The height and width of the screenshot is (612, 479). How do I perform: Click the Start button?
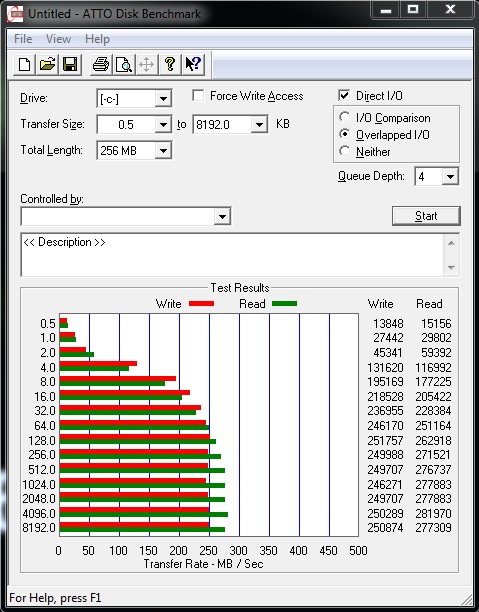(x=426, y=216)
